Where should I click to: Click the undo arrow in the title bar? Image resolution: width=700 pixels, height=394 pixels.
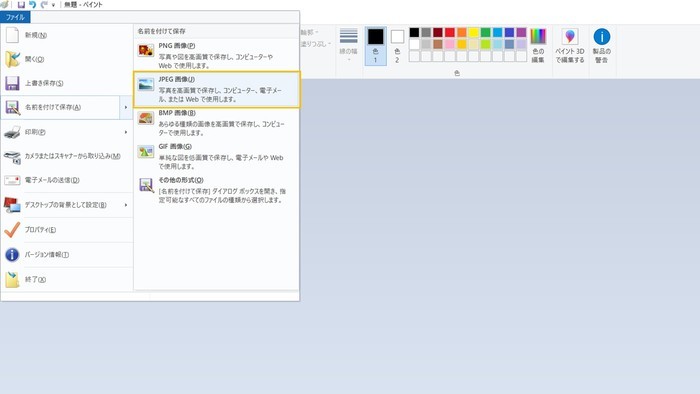[x=33, y=4]
